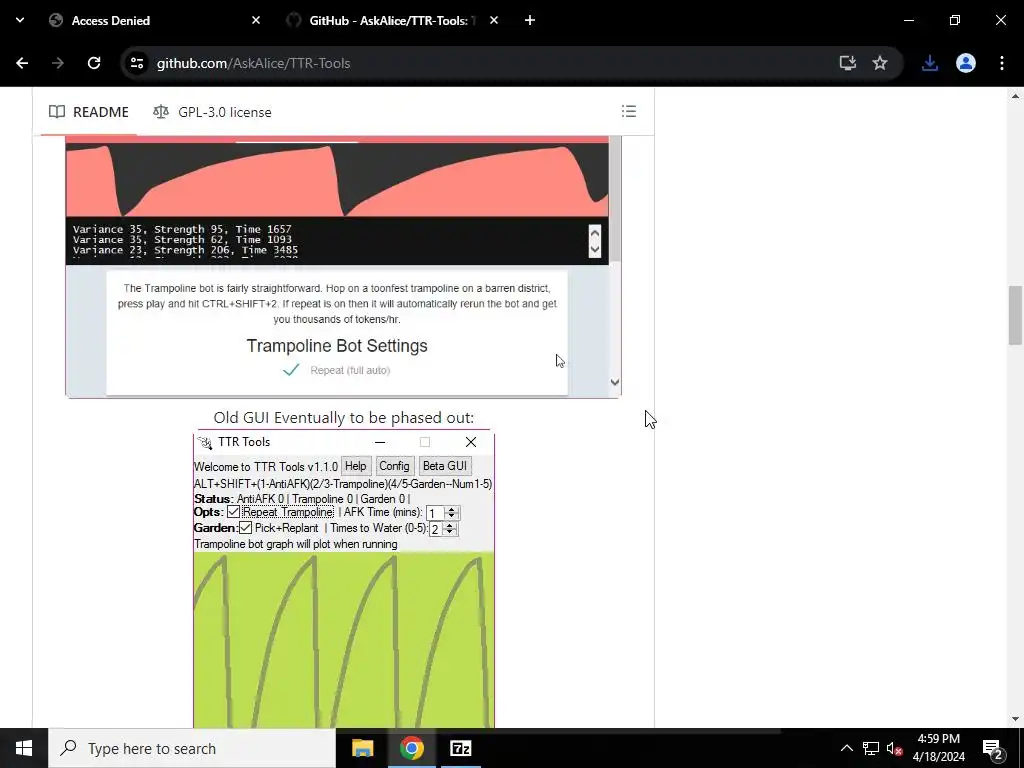Image resolution: width=1024 pixels, height=768 pixels.
Task: Click the Beta GUI button
Action: tap(445, 466)
